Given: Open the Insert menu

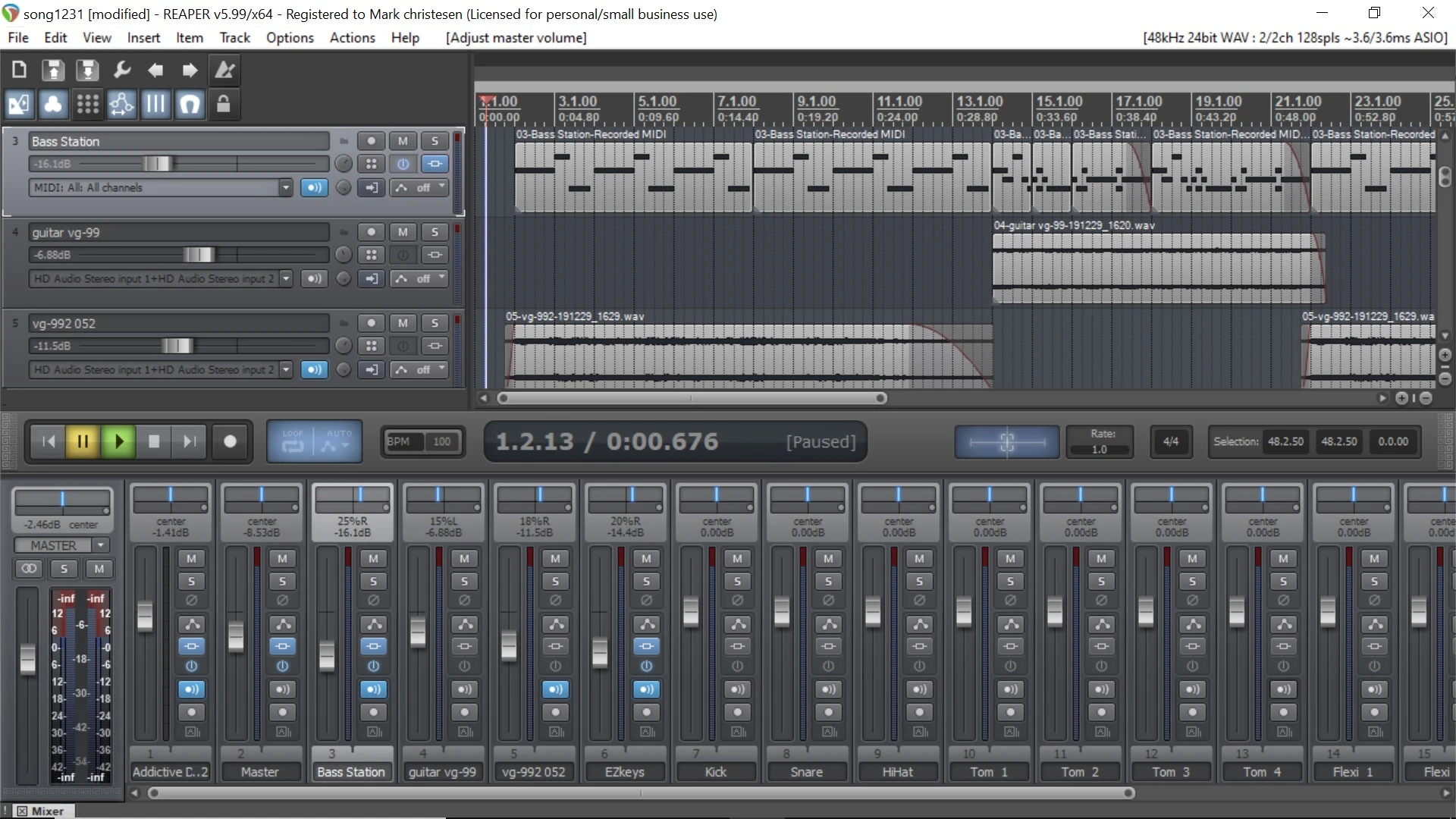Looking at the screenshot, I should click(x=143, y=38).
